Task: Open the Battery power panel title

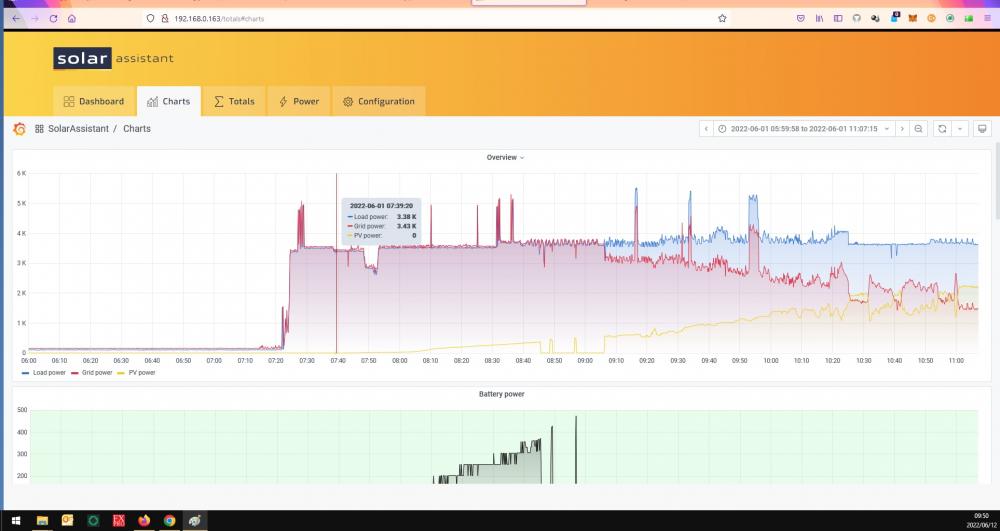Action: (x=501, y=395)
